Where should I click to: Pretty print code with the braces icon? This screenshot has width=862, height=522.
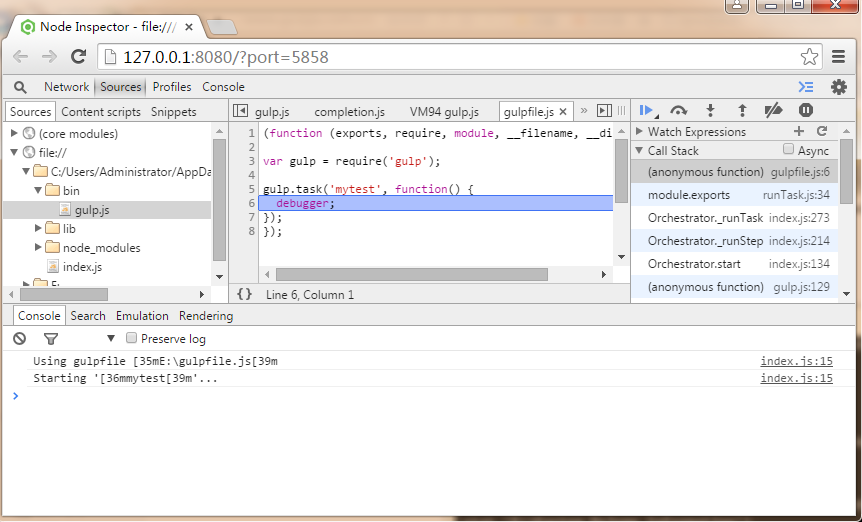pos(244,295)
